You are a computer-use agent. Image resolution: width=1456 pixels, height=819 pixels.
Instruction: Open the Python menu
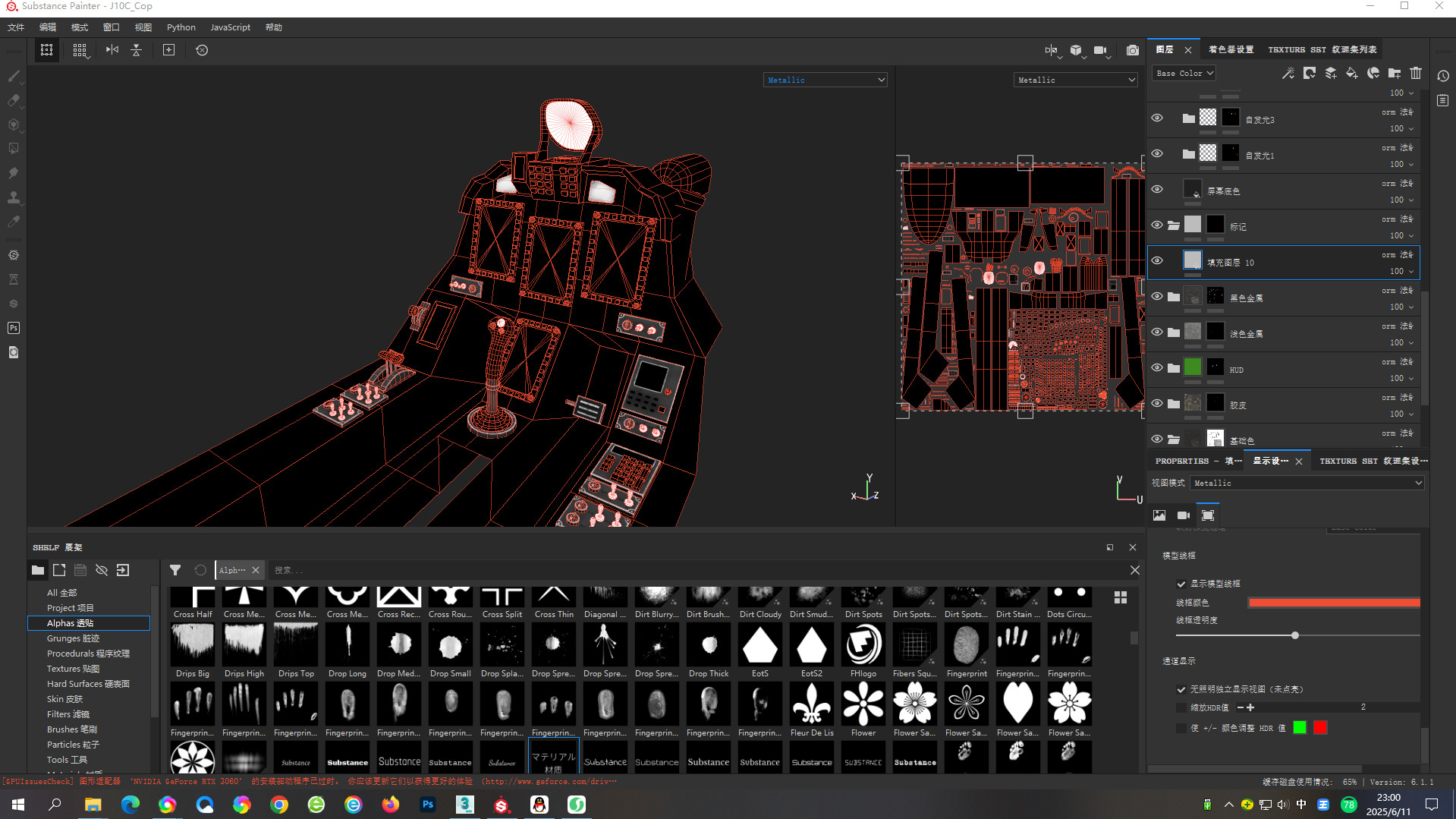tap(181, 27)
